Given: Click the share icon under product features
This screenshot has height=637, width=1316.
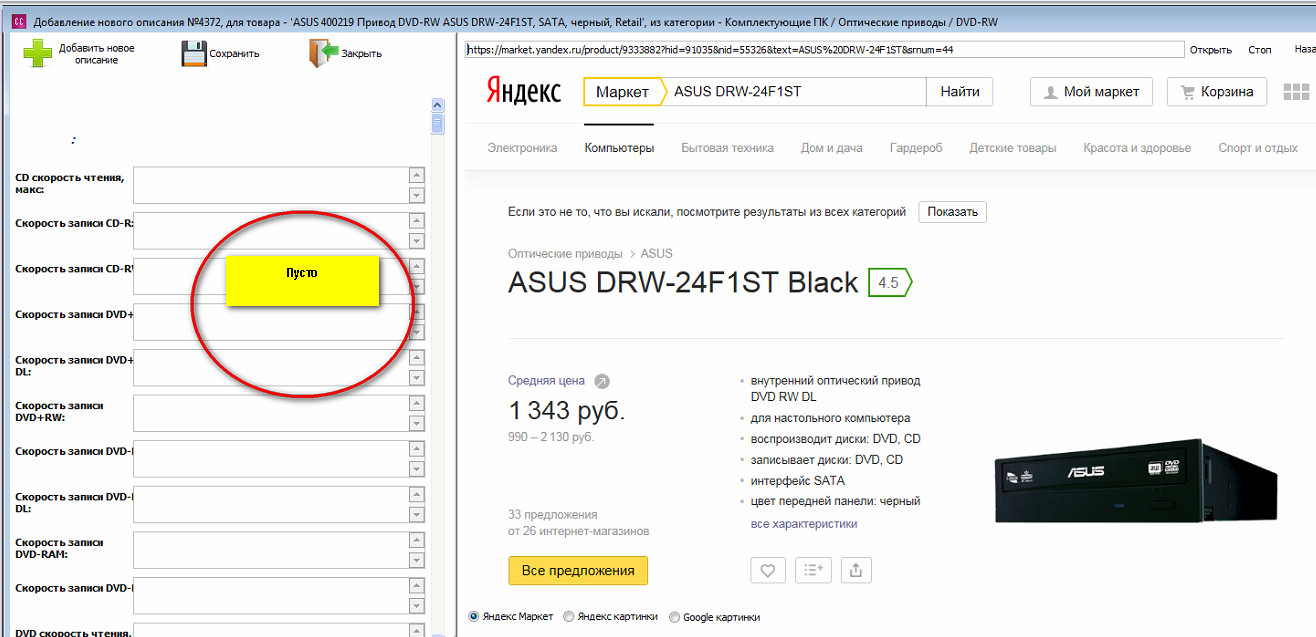Looking at the screenshot, I should point(855,570).
